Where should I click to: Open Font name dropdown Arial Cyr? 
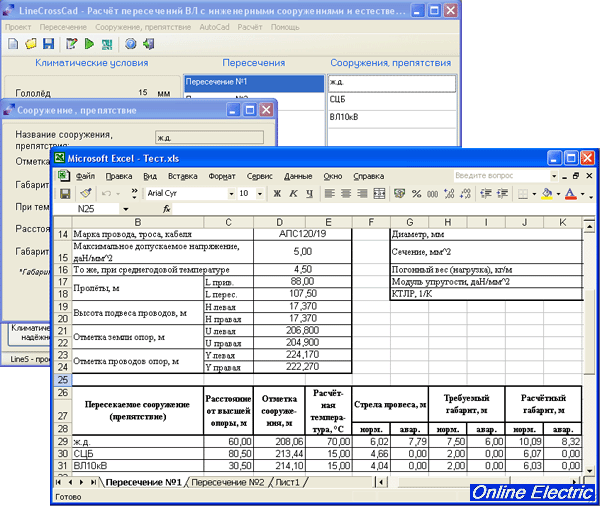pos(231,194)
